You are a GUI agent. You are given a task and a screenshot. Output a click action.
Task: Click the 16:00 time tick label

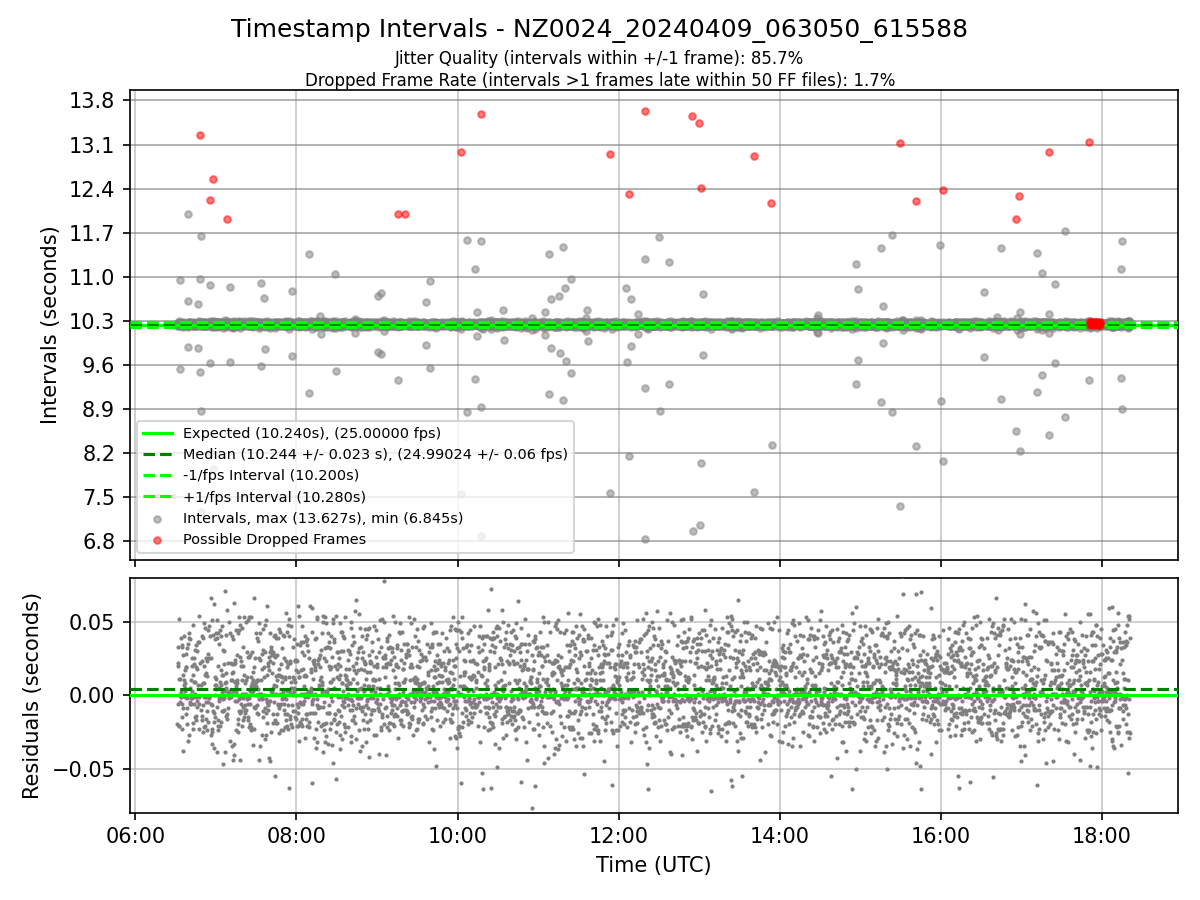940,834
